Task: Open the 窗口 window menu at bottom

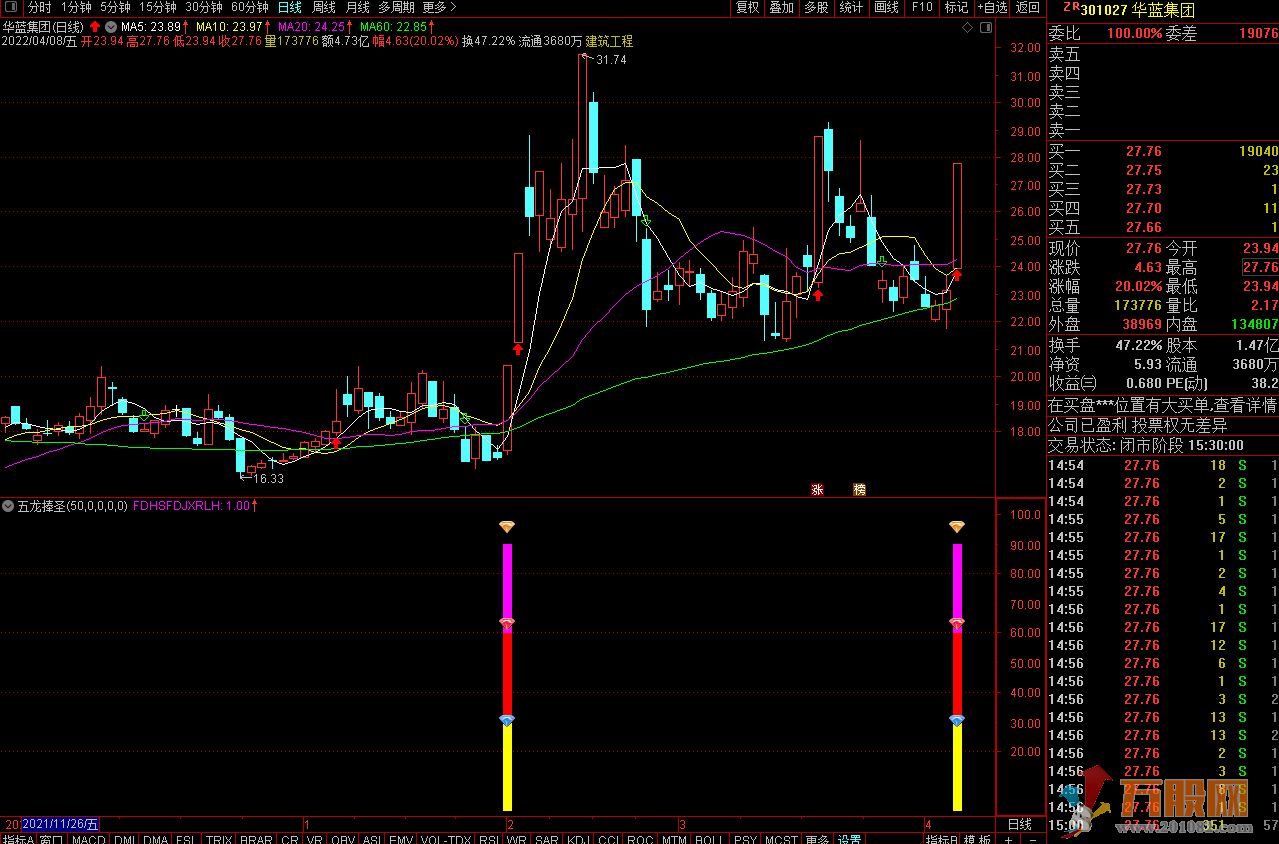Action: click(52, 839)
